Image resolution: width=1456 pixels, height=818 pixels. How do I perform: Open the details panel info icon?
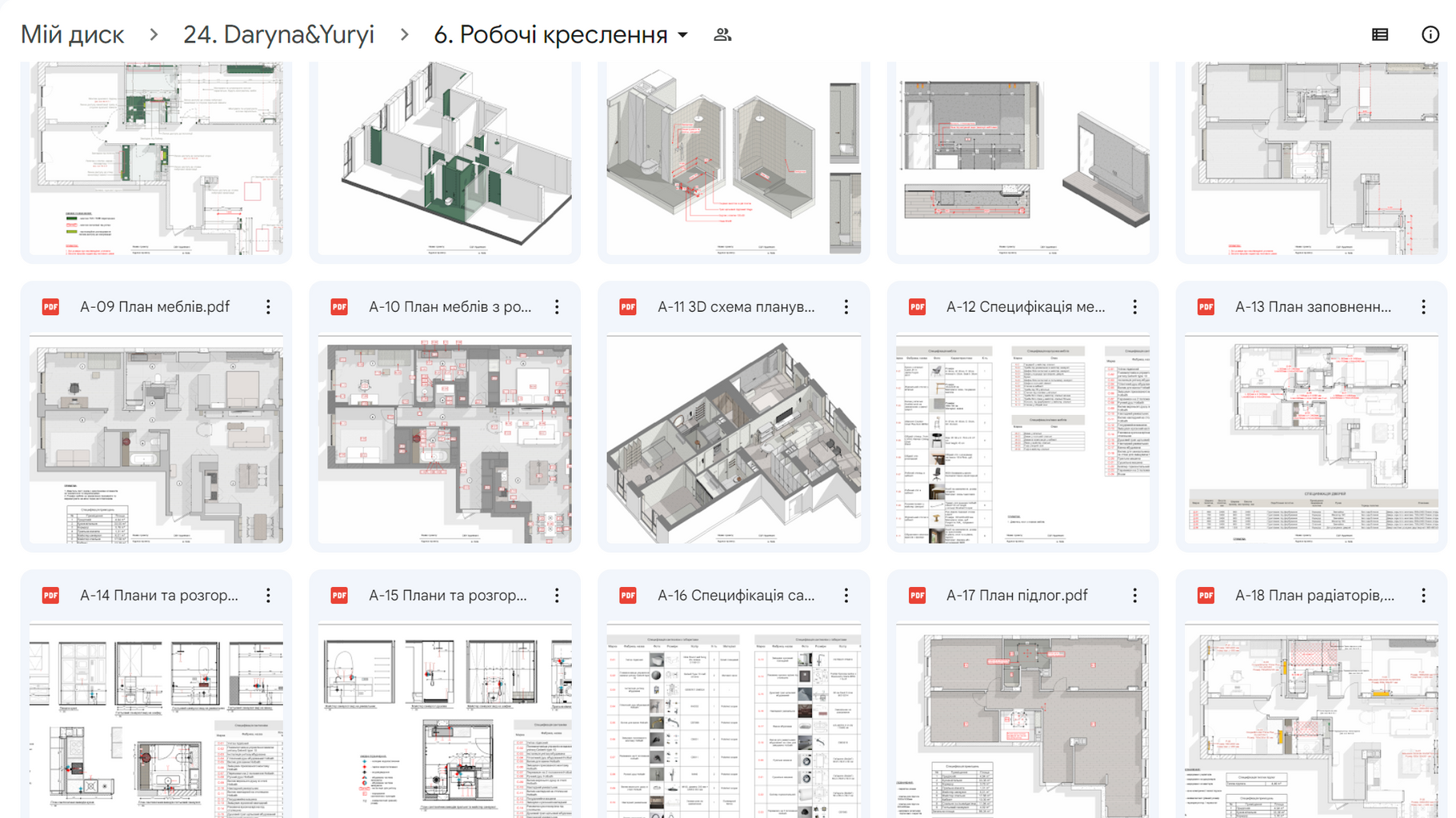(x=1431, y=34)
